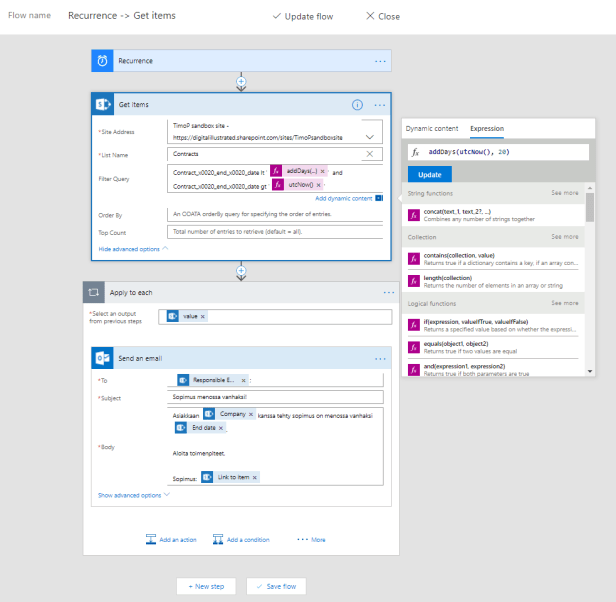616x602 pixels.
Task: Expand Show advanced options in email
Action: (133, 495)
